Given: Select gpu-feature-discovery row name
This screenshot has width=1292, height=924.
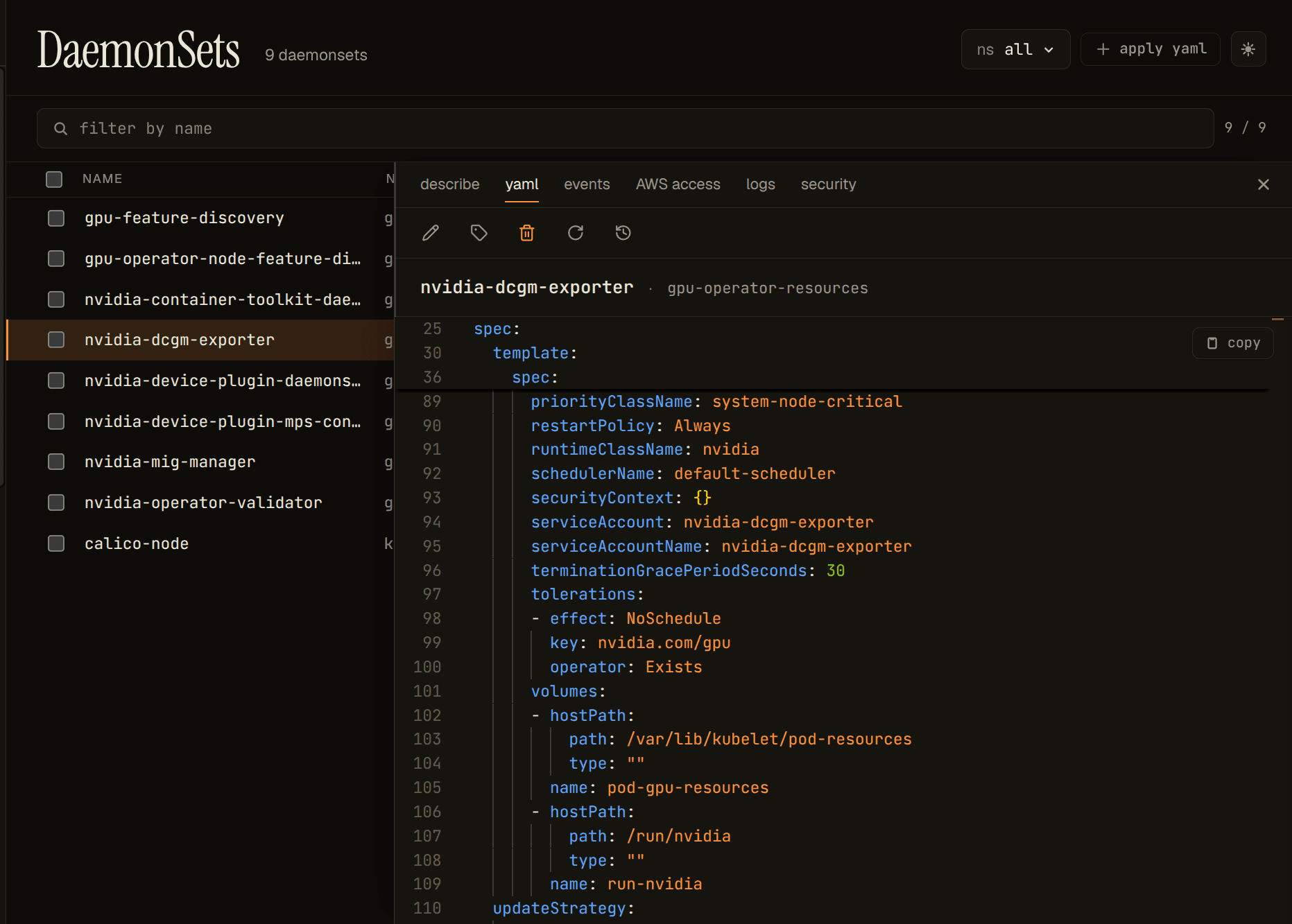Looking at the screenshot, I should [184, 218].
